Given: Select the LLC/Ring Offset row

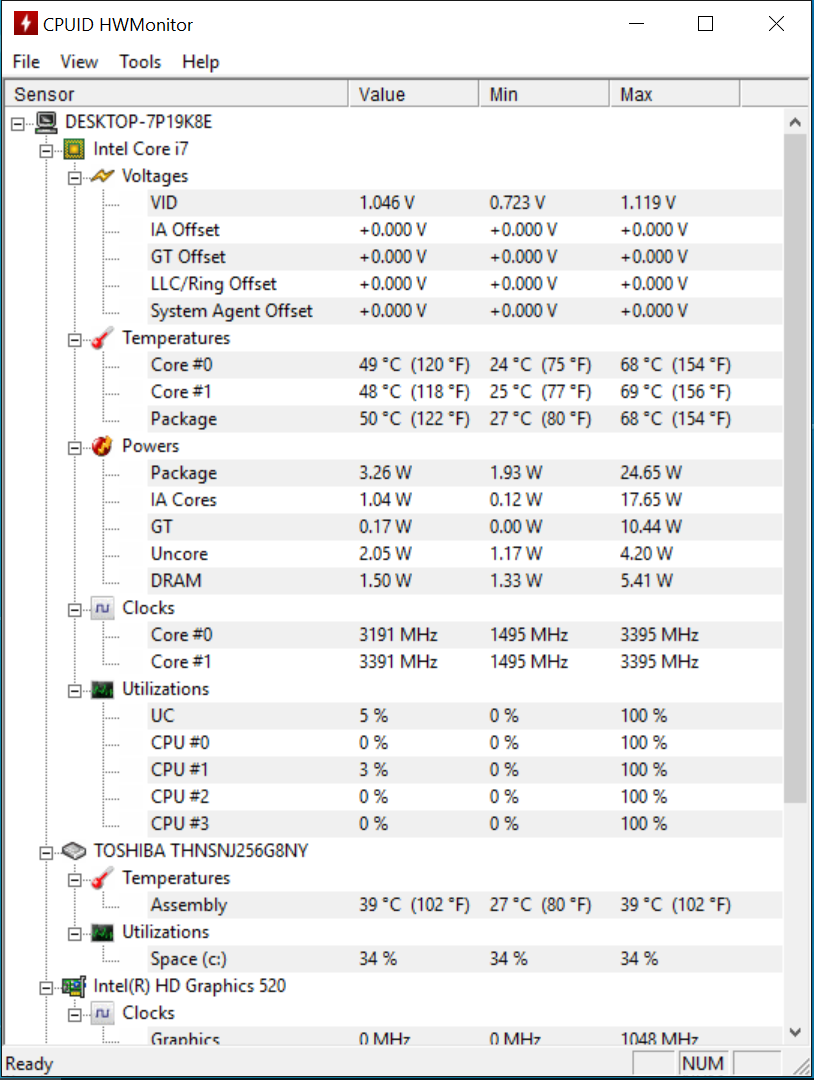Looking at the screenshot, I should [x=466, y=284].
